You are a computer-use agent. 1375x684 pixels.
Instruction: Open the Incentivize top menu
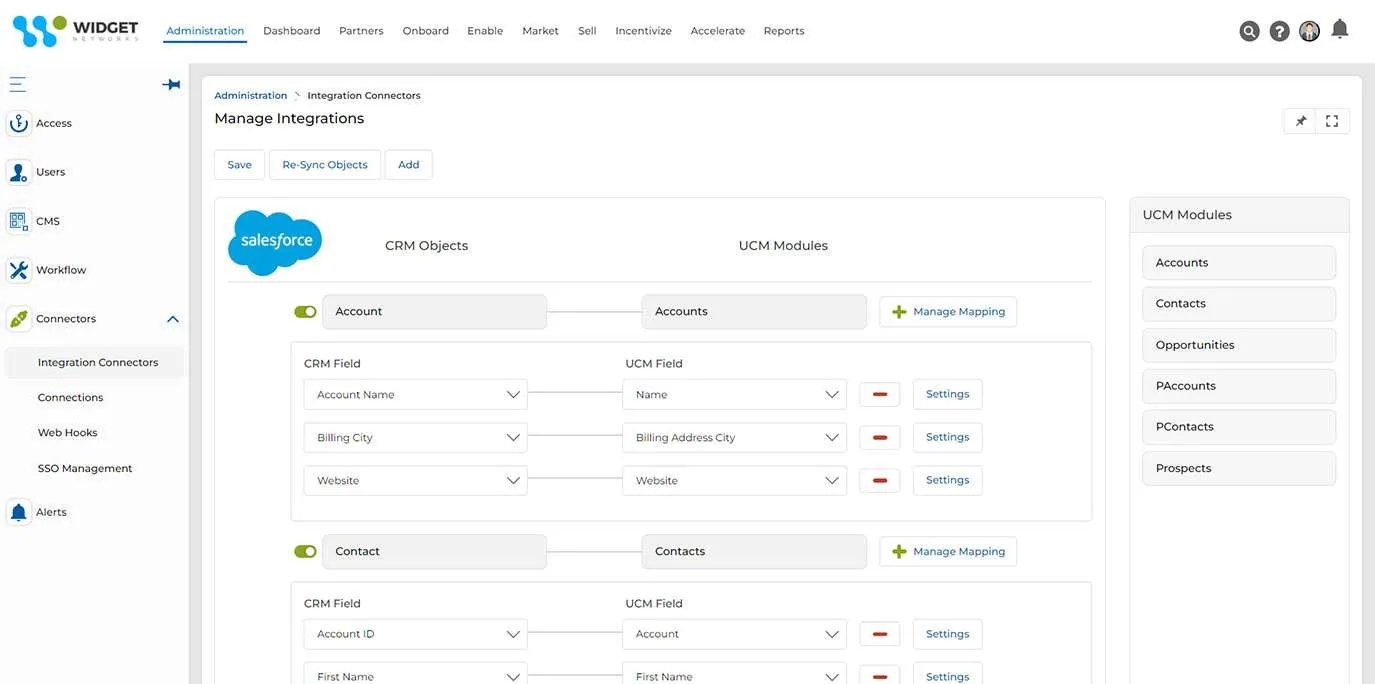tap(643, 31)
